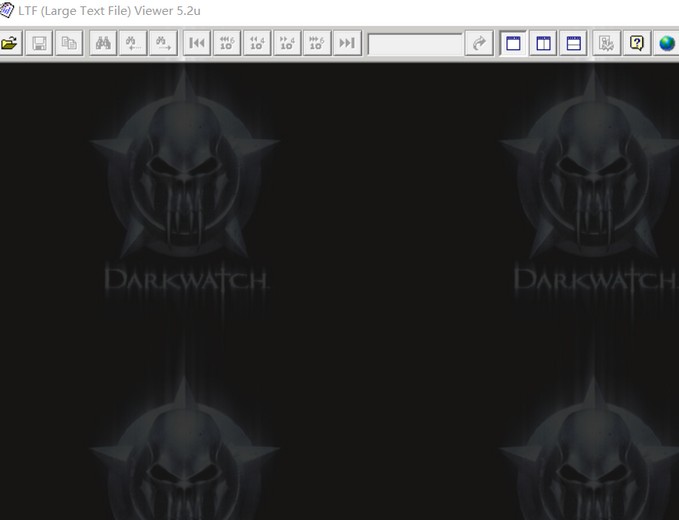Open the options settings icon
679x520 pixels.
click(x=606, y=43)
